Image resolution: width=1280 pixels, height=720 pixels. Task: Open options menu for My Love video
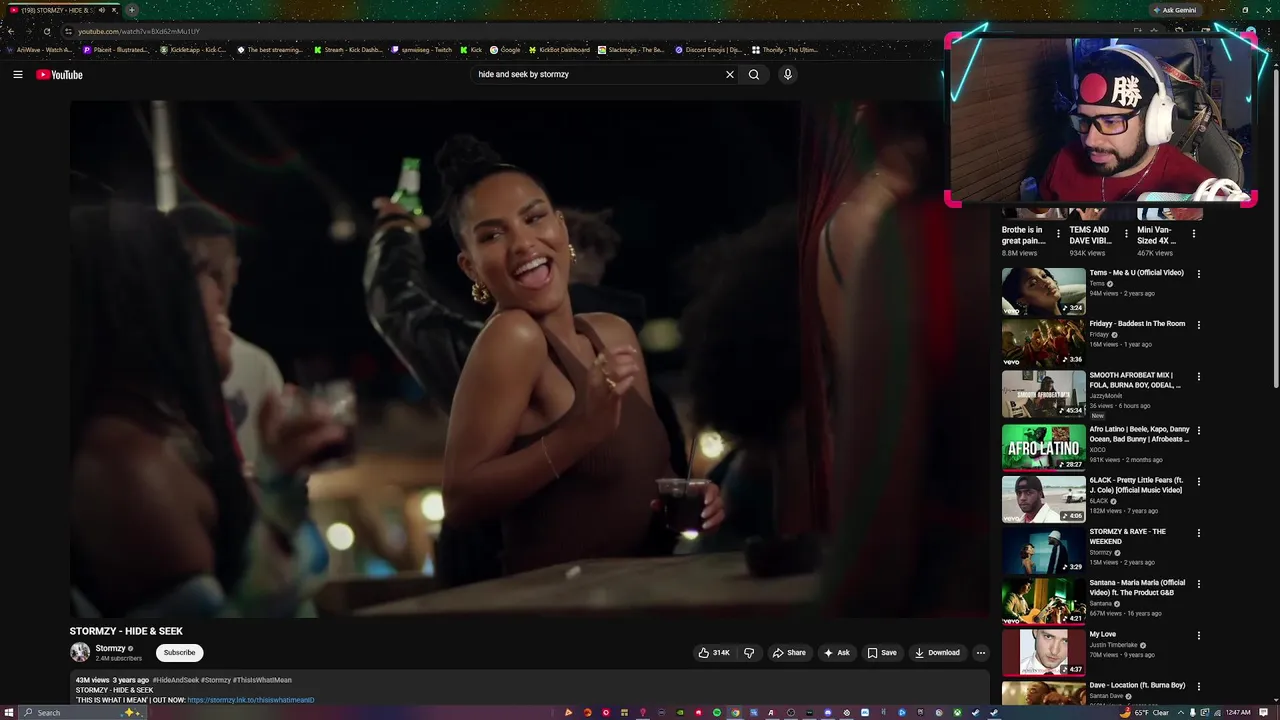(1199, 636)
